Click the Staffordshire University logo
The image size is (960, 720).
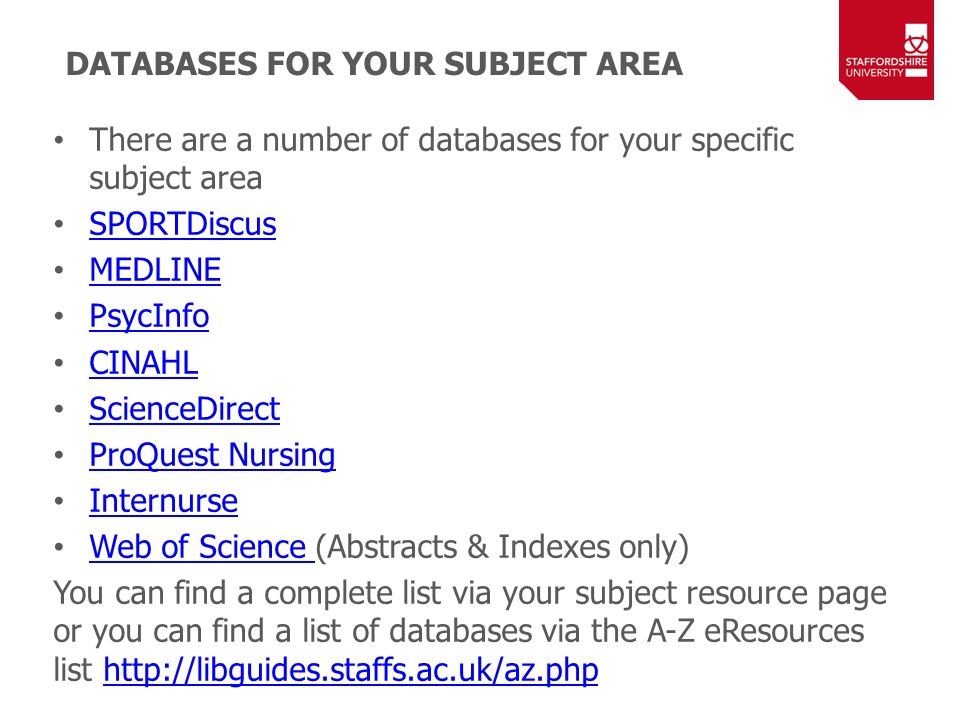[x=886, y=50]
